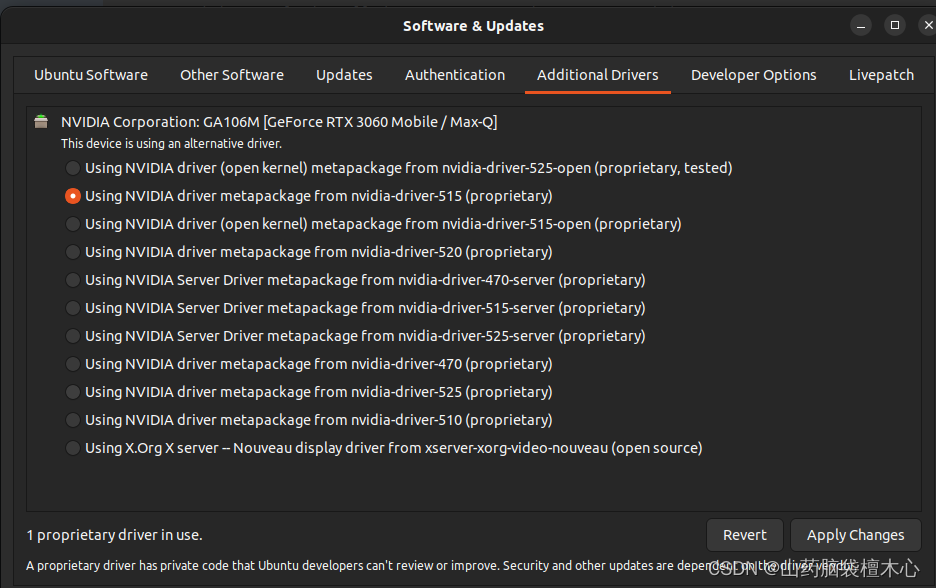Switch to the Livepatch tab
Image resolution: width=936 pixels, height=588 pixels.
coord(881,75)
